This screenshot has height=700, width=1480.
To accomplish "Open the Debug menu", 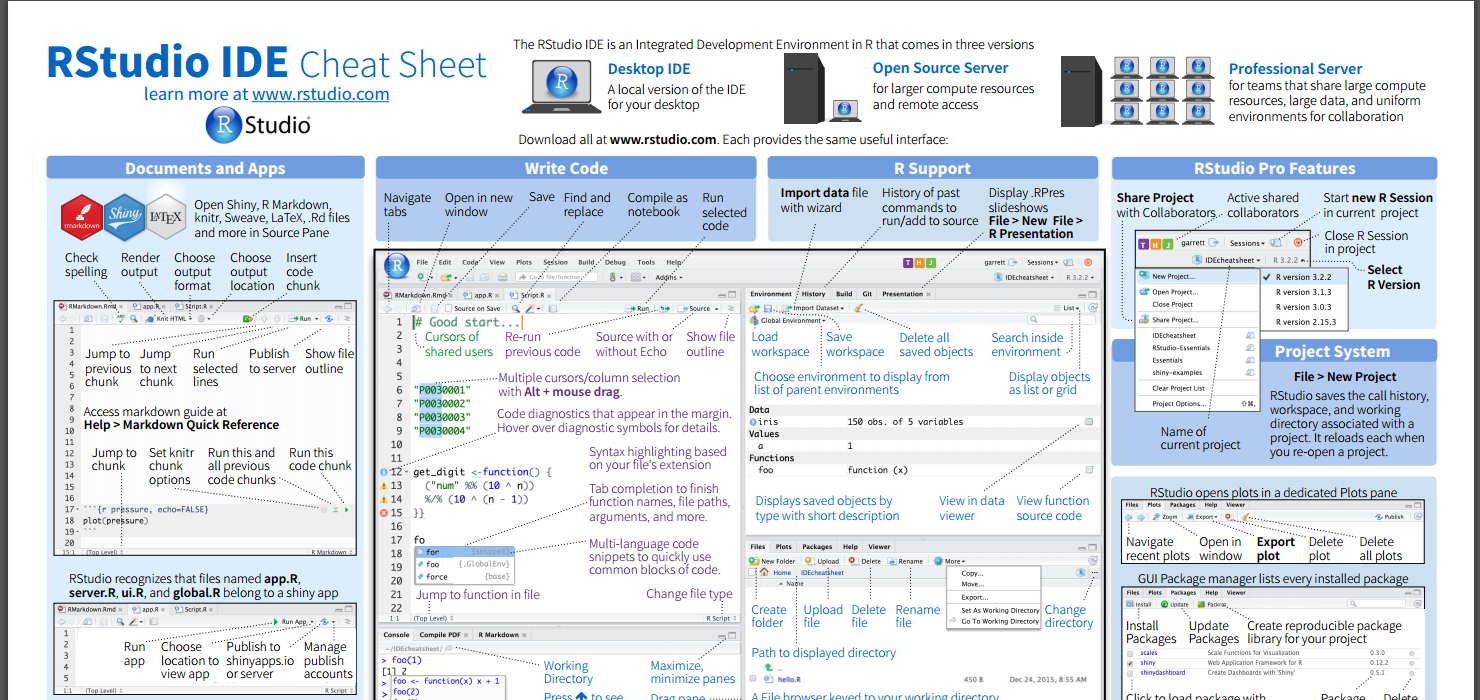I will tap(615, 262).
